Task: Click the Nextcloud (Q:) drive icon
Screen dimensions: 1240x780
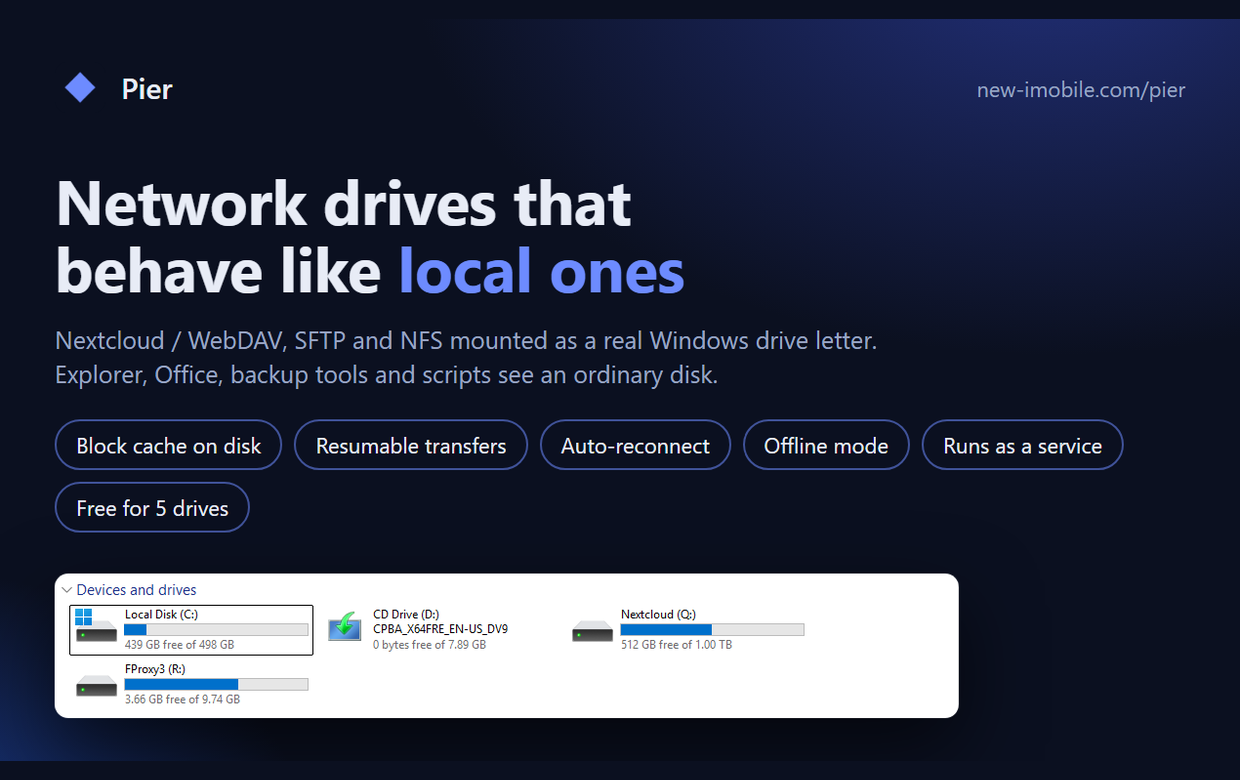Action: click(x=592, y=631)
